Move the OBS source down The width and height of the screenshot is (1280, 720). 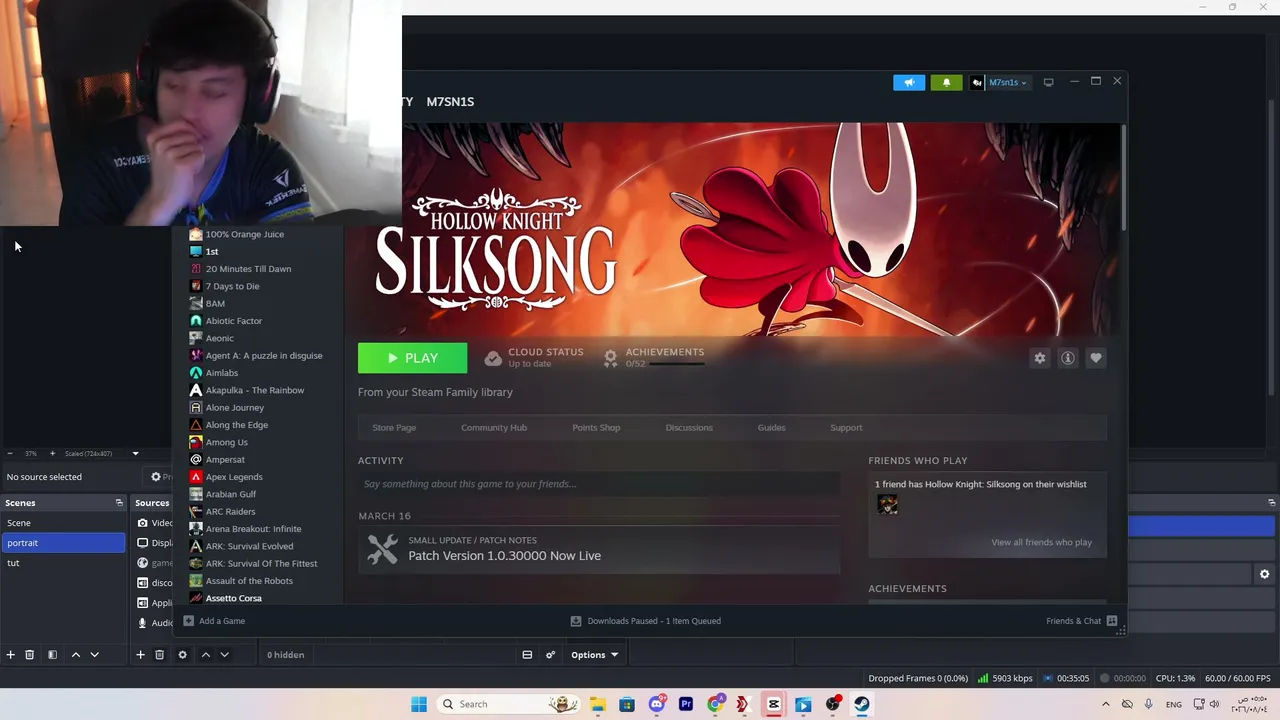click(224, 655)
